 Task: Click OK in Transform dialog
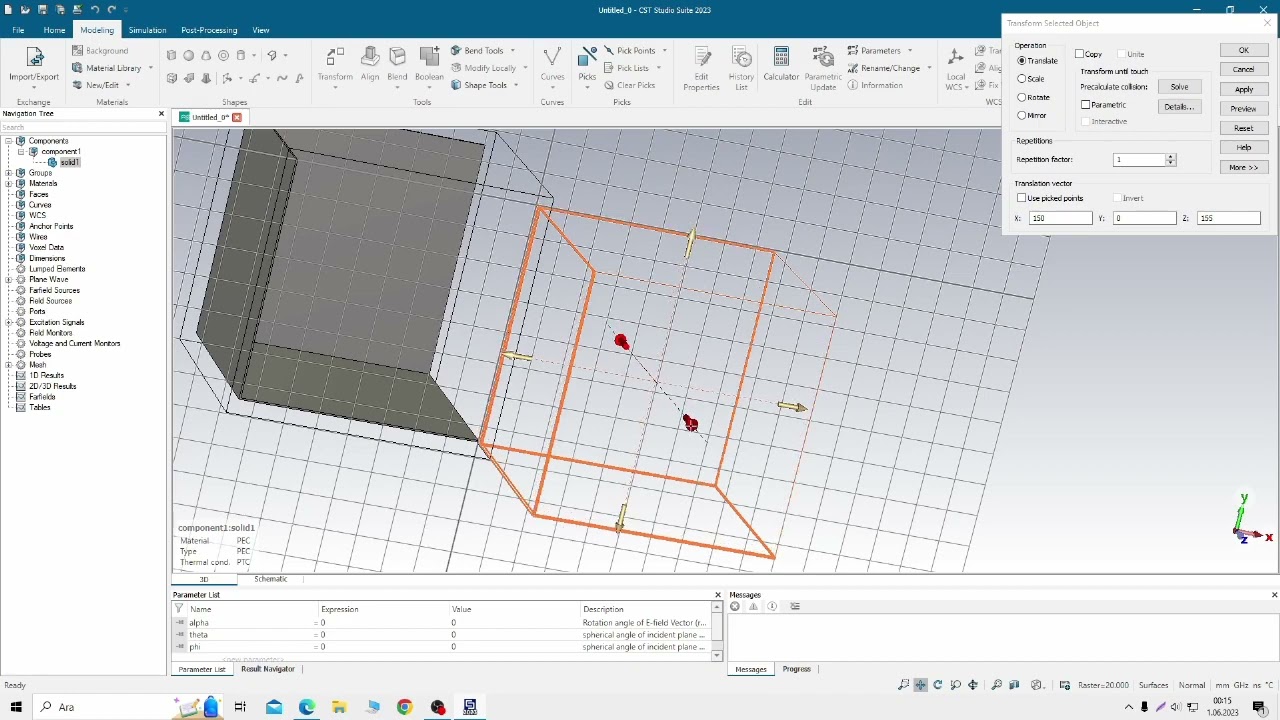pos(1244,50)
